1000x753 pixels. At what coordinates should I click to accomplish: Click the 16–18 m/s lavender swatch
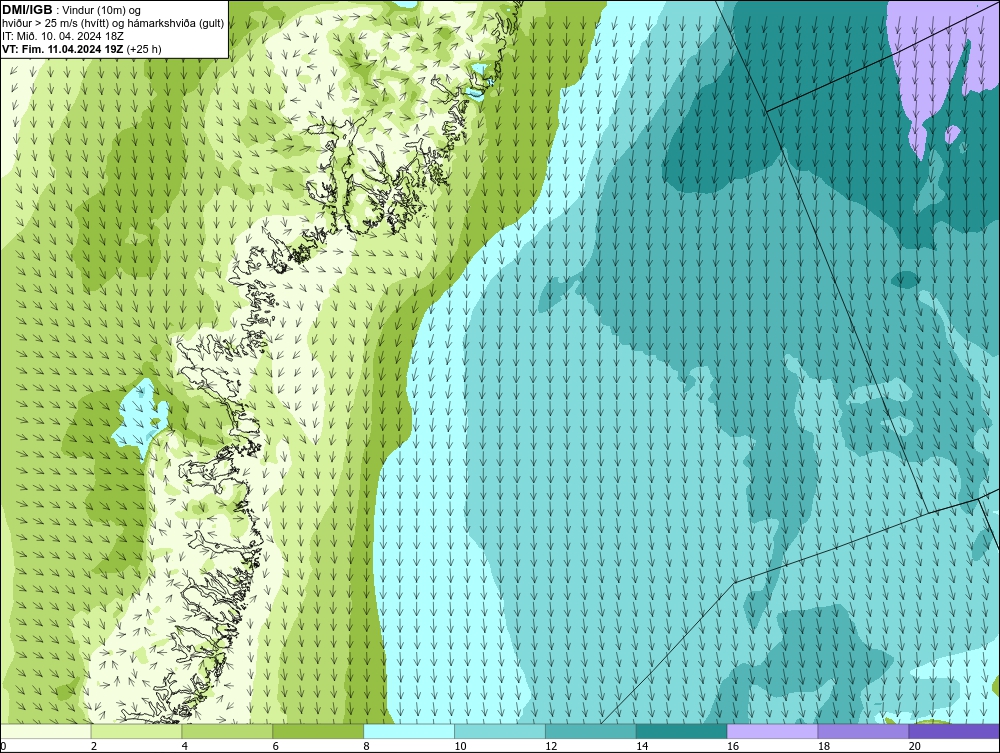click(x=772, y=732)
